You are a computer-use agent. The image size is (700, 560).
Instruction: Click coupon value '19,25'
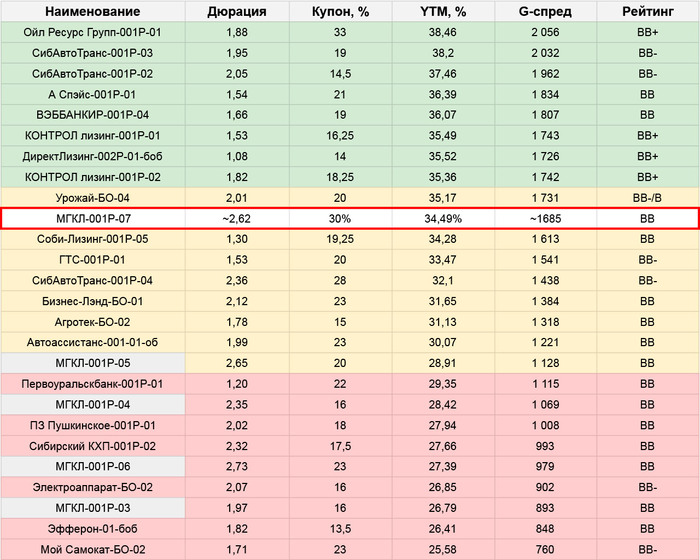pos(340,239)
